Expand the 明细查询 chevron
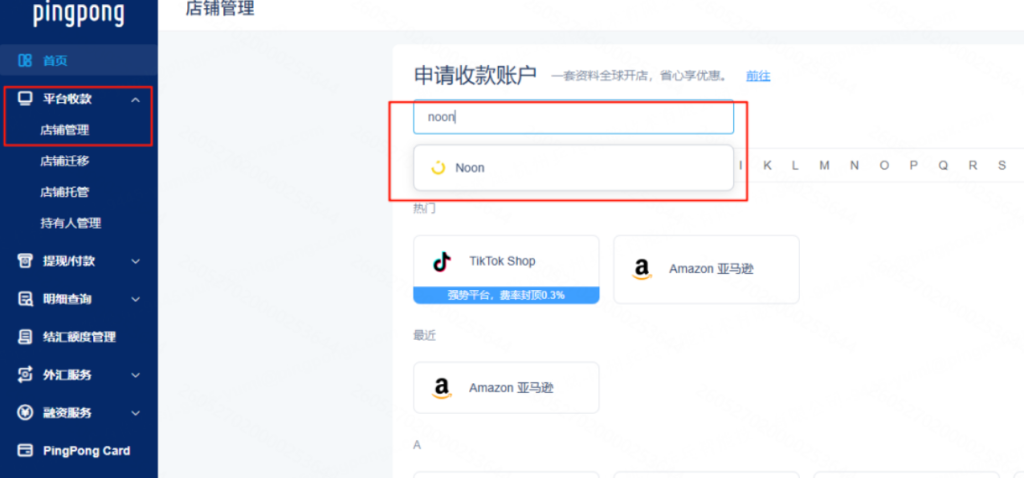 [x=136, y=299]
